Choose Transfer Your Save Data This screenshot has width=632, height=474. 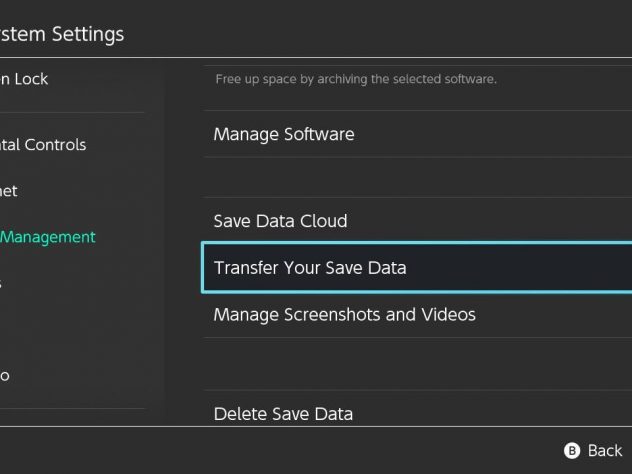pyautogui.click(x=417, y=268)
